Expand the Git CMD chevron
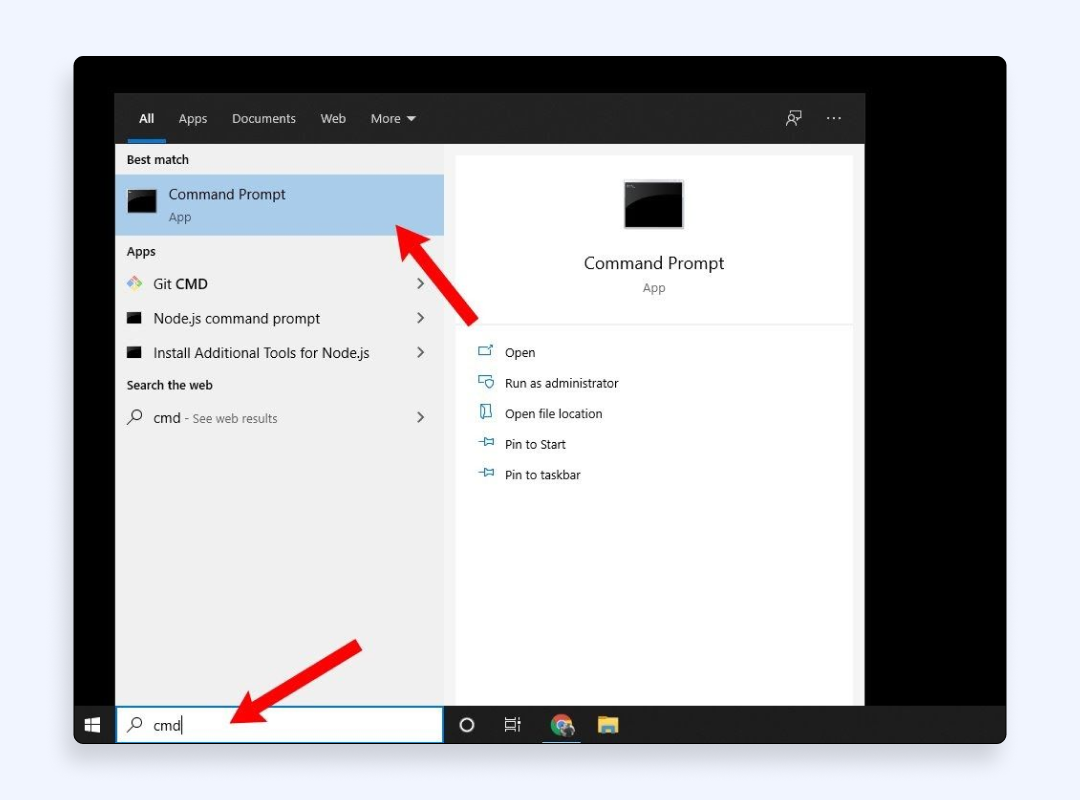1080x800 pixels. coord(420,283)
